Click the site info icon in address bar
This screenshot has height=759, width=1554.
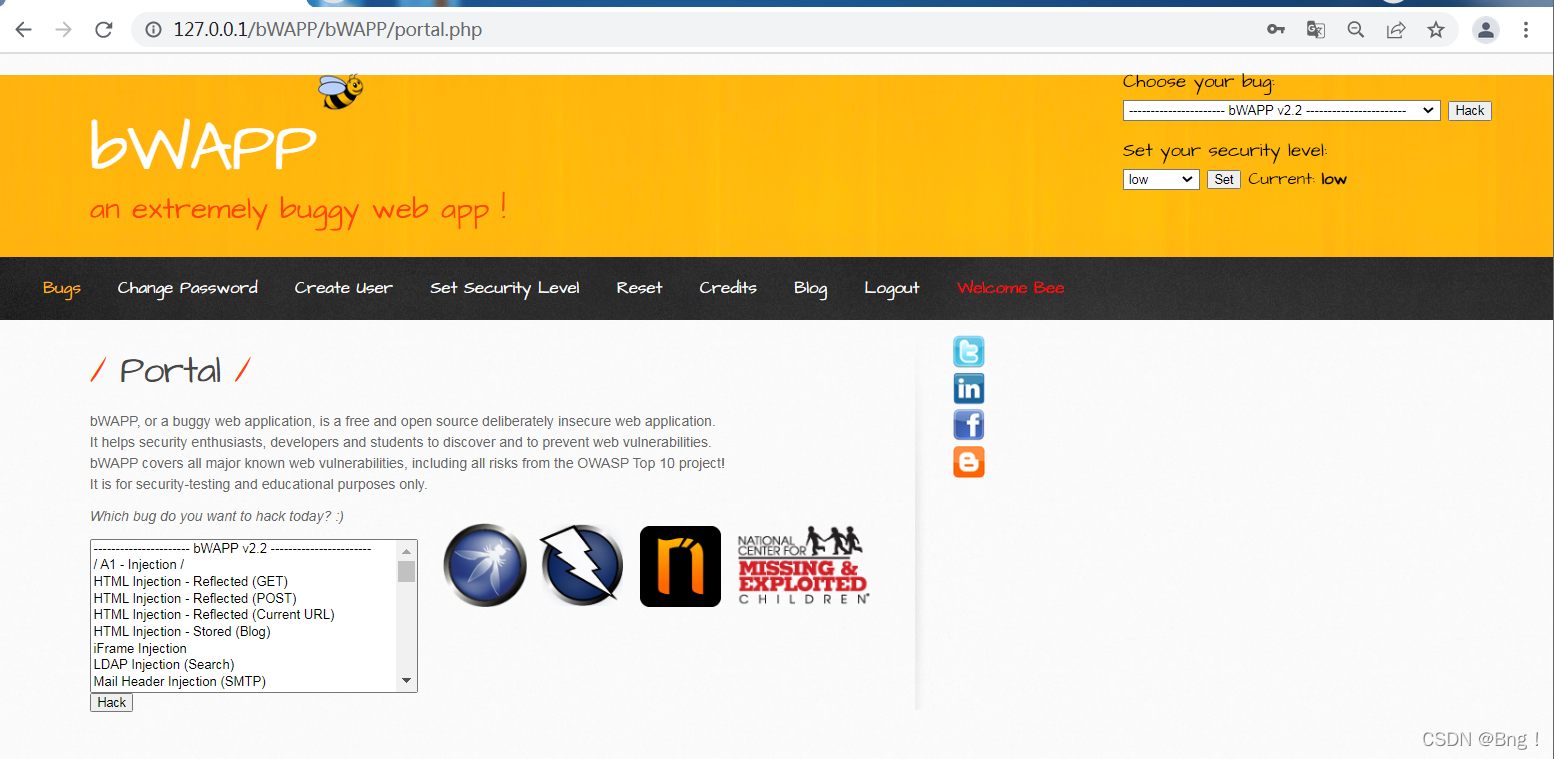point(154,30)
